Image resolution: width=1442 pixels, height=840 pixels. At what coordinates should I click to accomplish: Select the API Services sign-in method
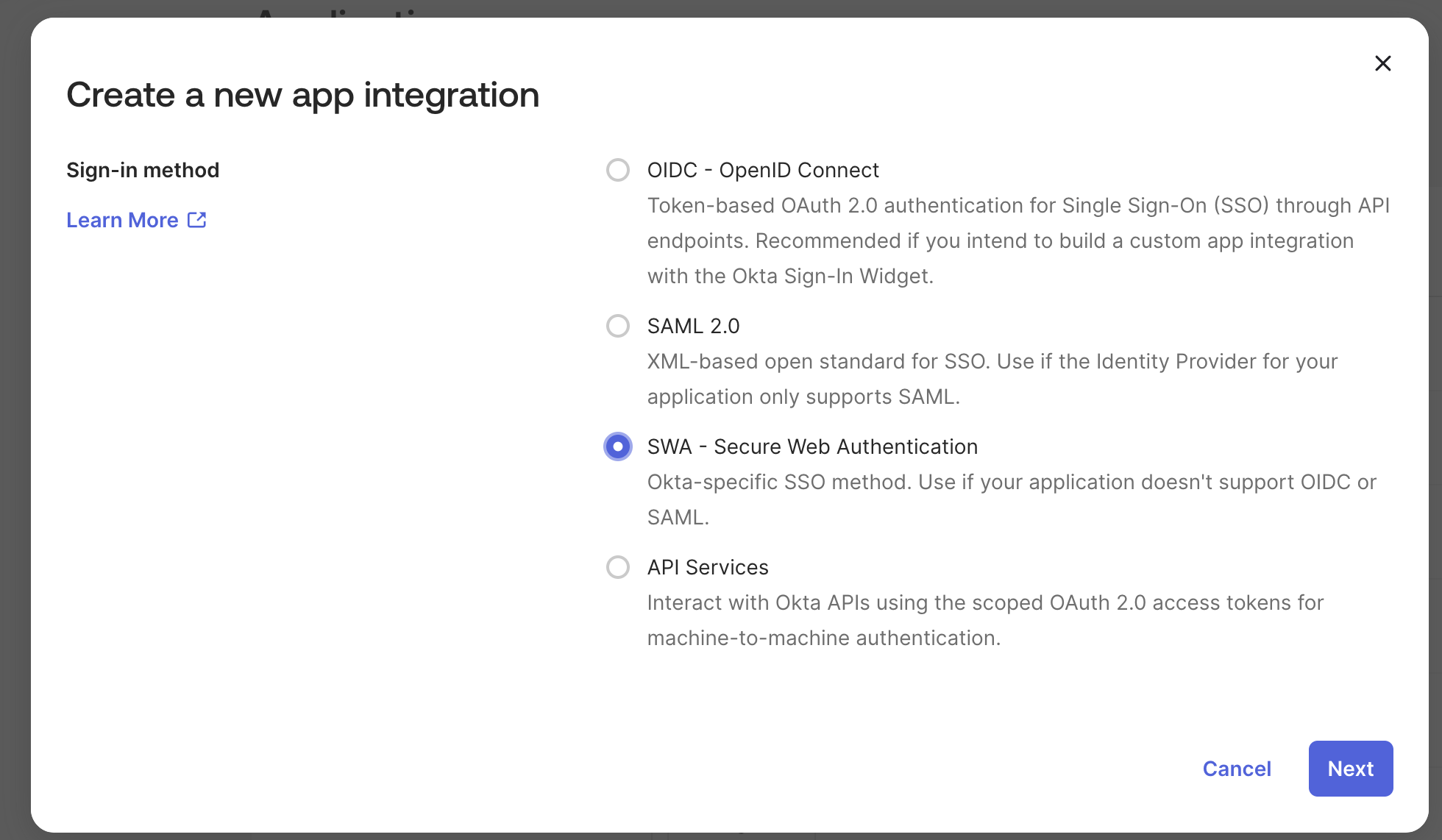(x=618, y=567)
